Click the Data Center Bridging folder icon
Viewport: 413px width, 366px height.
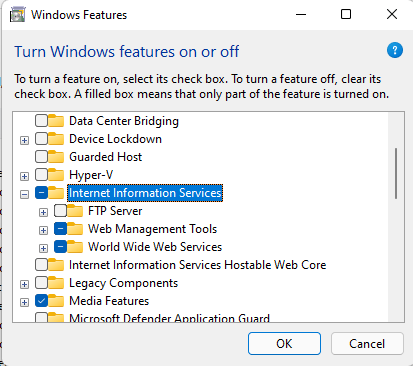click(x=56, y=121)
